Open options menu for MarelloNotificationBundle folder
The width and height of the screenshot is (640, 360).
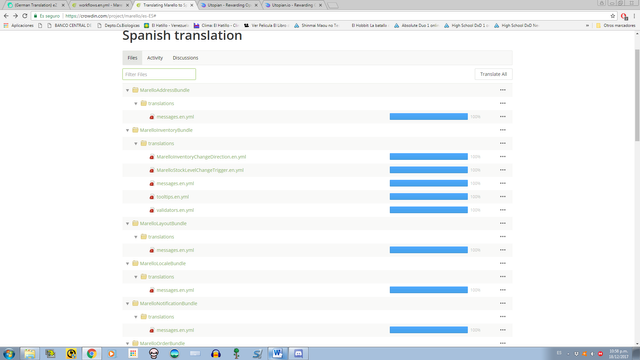(502, 303)
